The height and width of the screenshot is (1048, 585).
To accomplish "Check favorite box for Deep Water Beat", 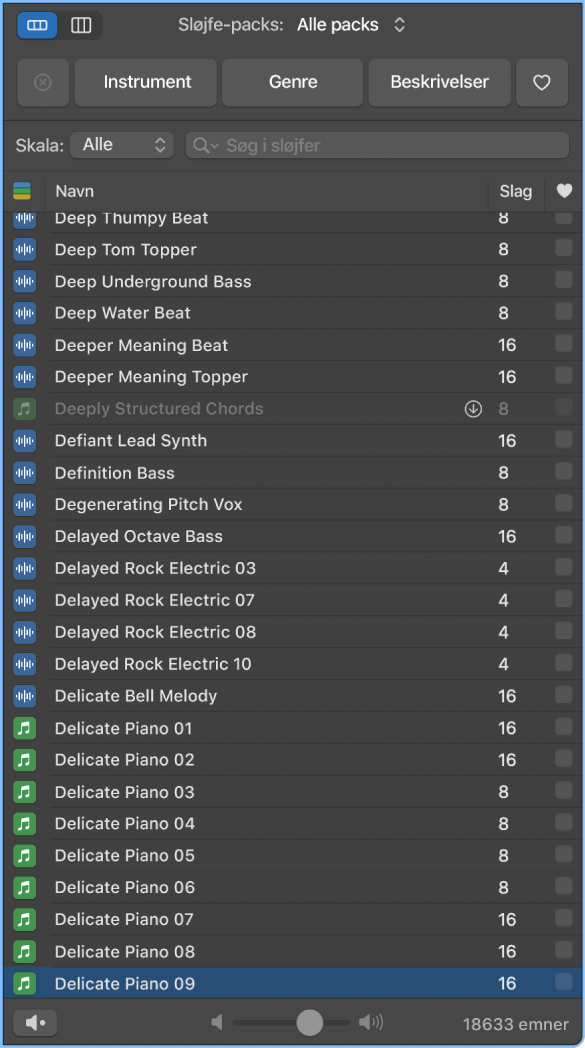I will point(564,311).
